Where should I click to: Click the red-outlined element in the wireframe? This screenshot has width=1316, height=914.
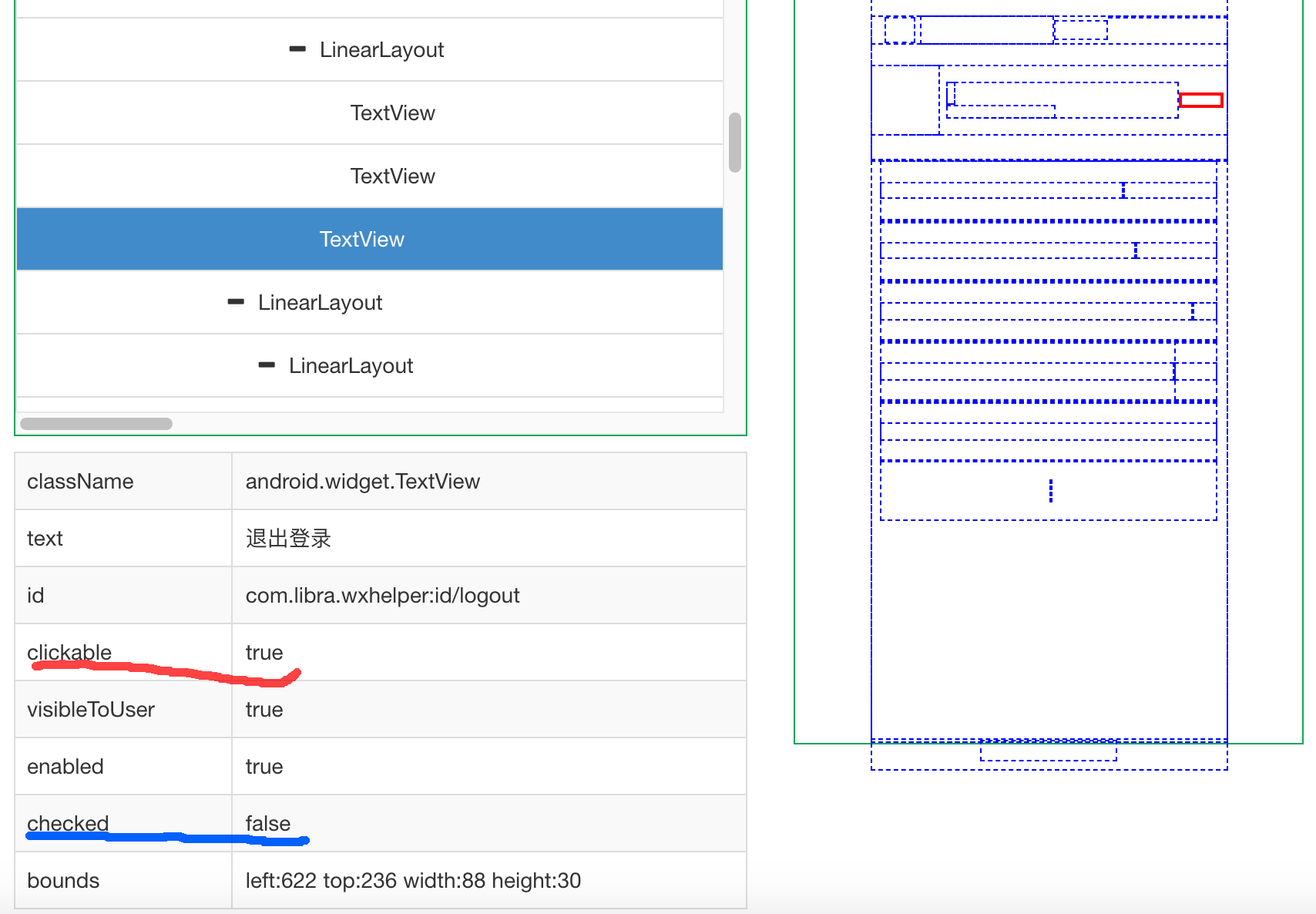pos(1200,100)
